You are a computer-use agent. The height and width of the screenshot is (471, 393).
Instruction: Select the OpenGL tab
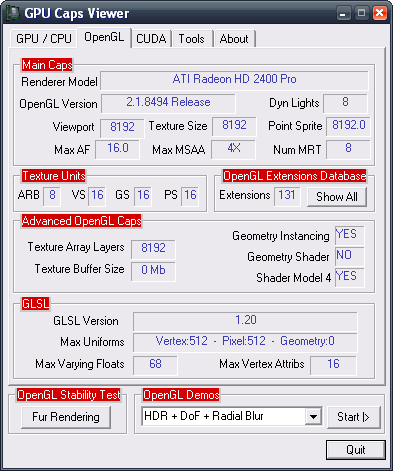(104, 37)
